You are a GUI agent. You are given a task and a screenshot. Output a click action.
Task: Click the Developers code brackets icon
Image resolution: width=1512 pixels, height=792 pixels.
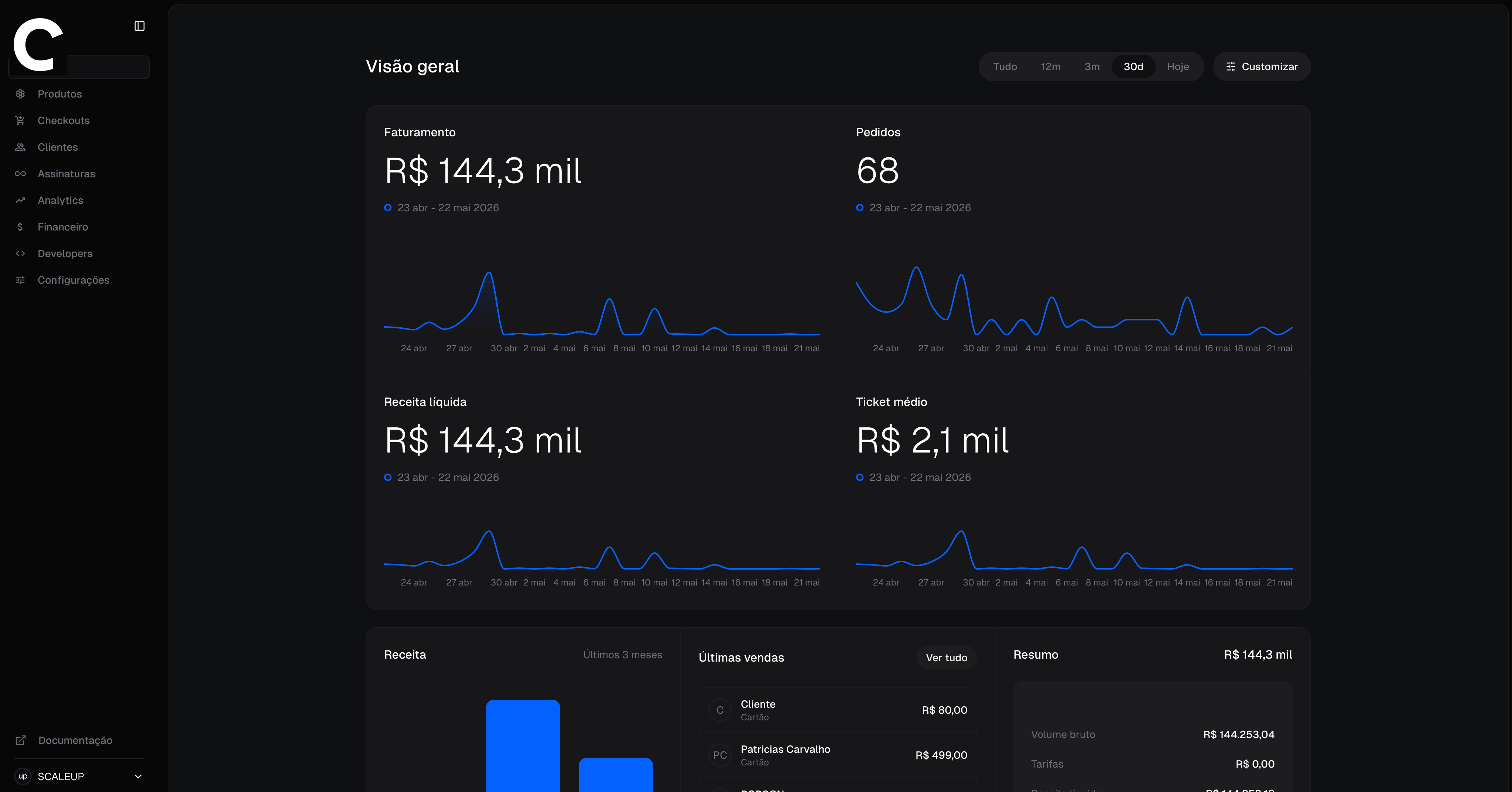21,254
